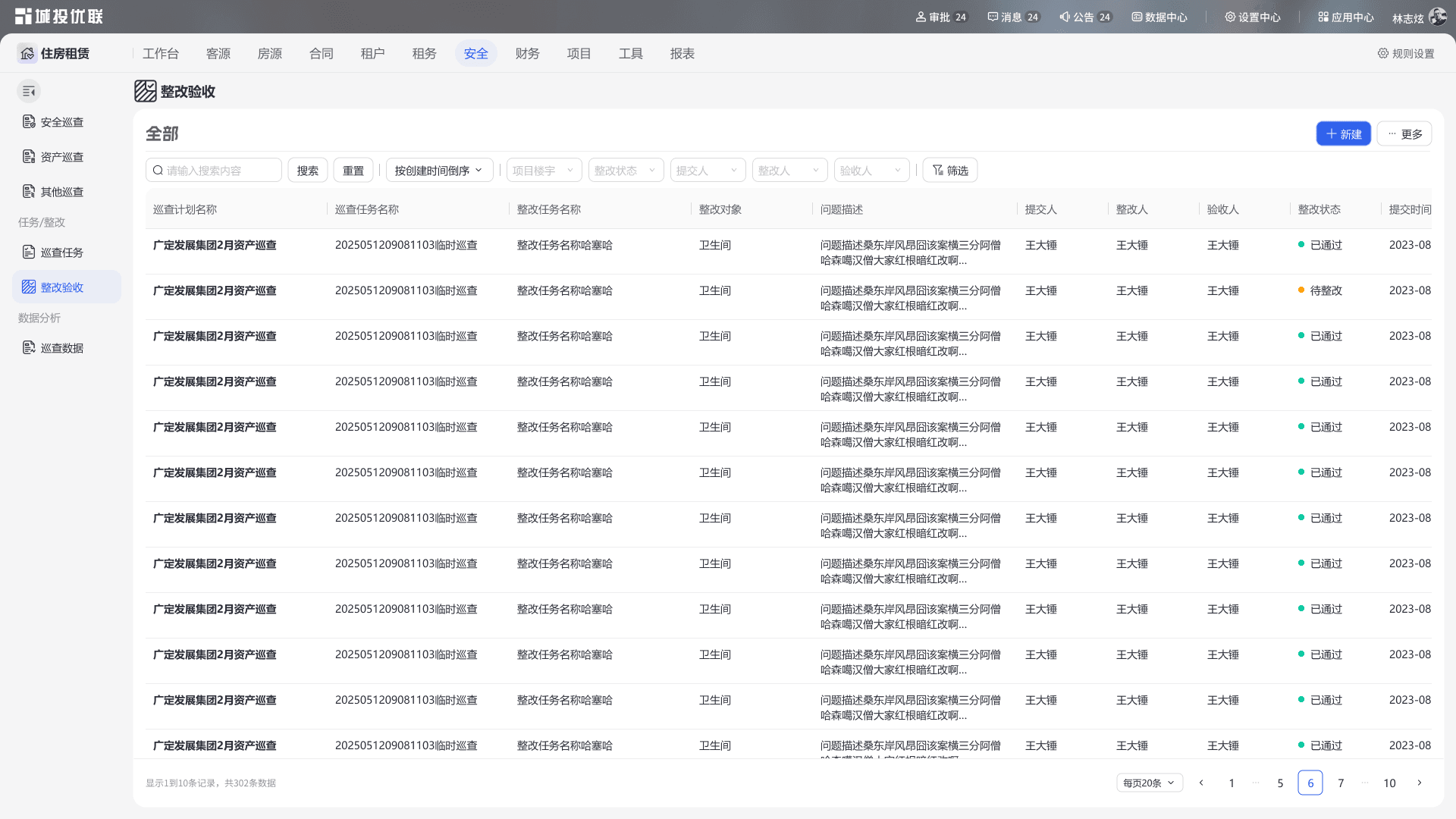Open 资产巡查 in the sidebar

coord(67,156)
